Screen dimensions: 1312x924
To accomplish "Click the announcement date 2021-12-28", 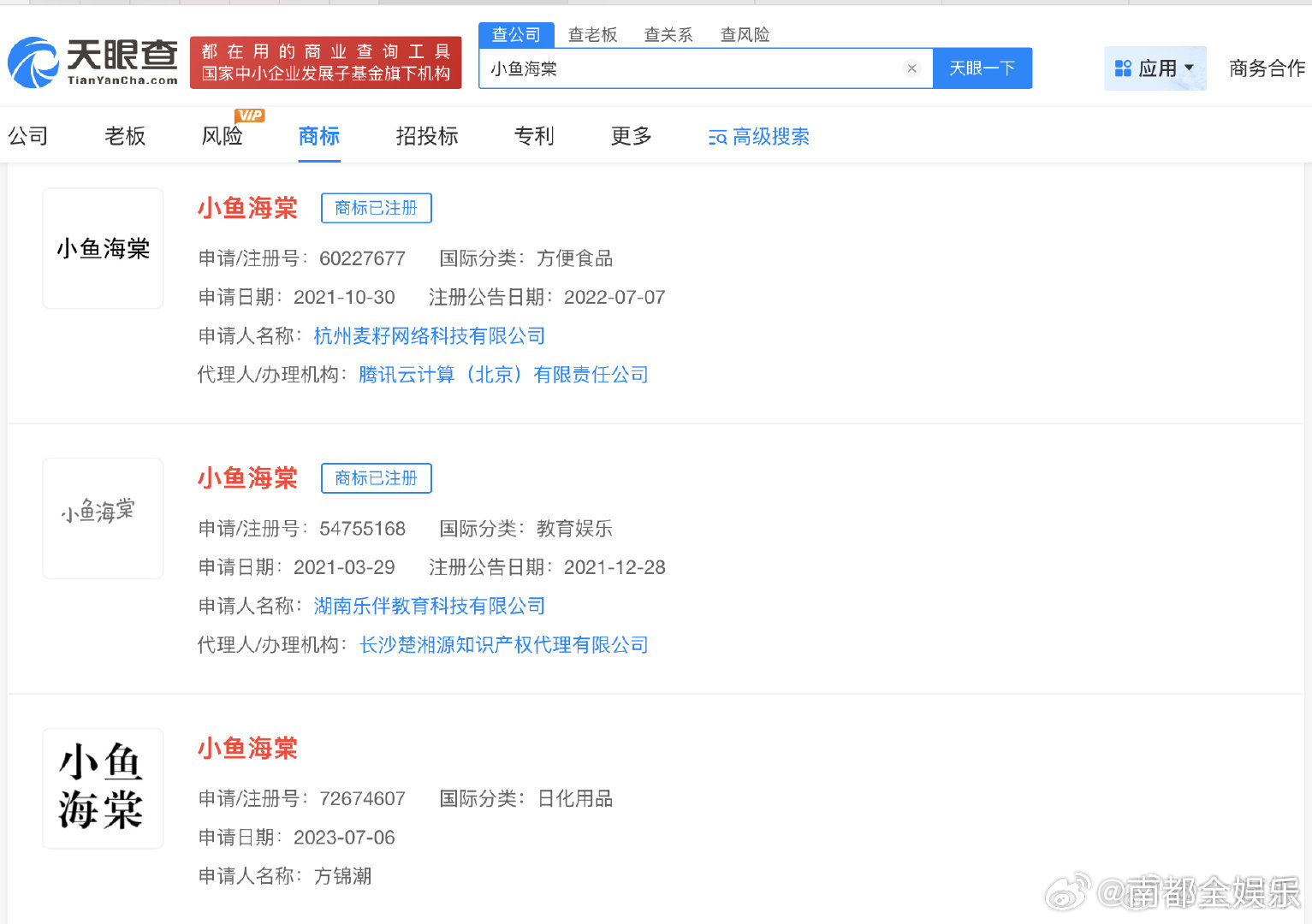I will 614,568.
